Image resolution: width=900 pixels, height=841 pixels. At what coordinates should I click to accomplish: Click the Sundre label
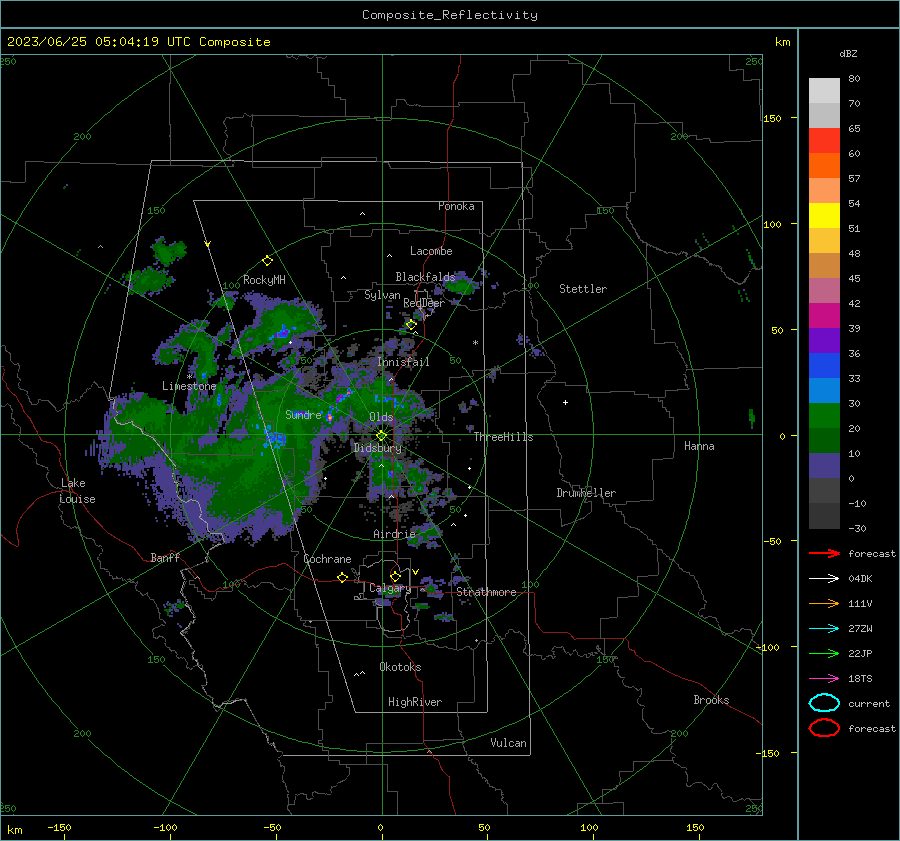pyautogui.click(x=303, y=414)
